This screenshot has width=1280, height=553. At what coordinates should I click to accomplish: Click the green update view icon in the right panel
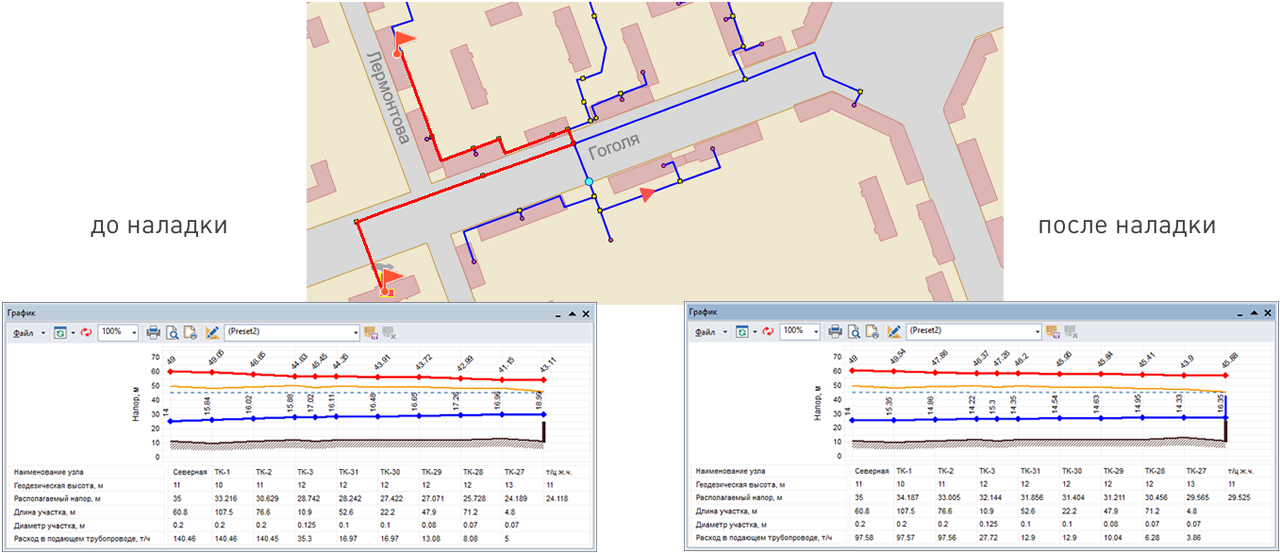pos(743,331)
